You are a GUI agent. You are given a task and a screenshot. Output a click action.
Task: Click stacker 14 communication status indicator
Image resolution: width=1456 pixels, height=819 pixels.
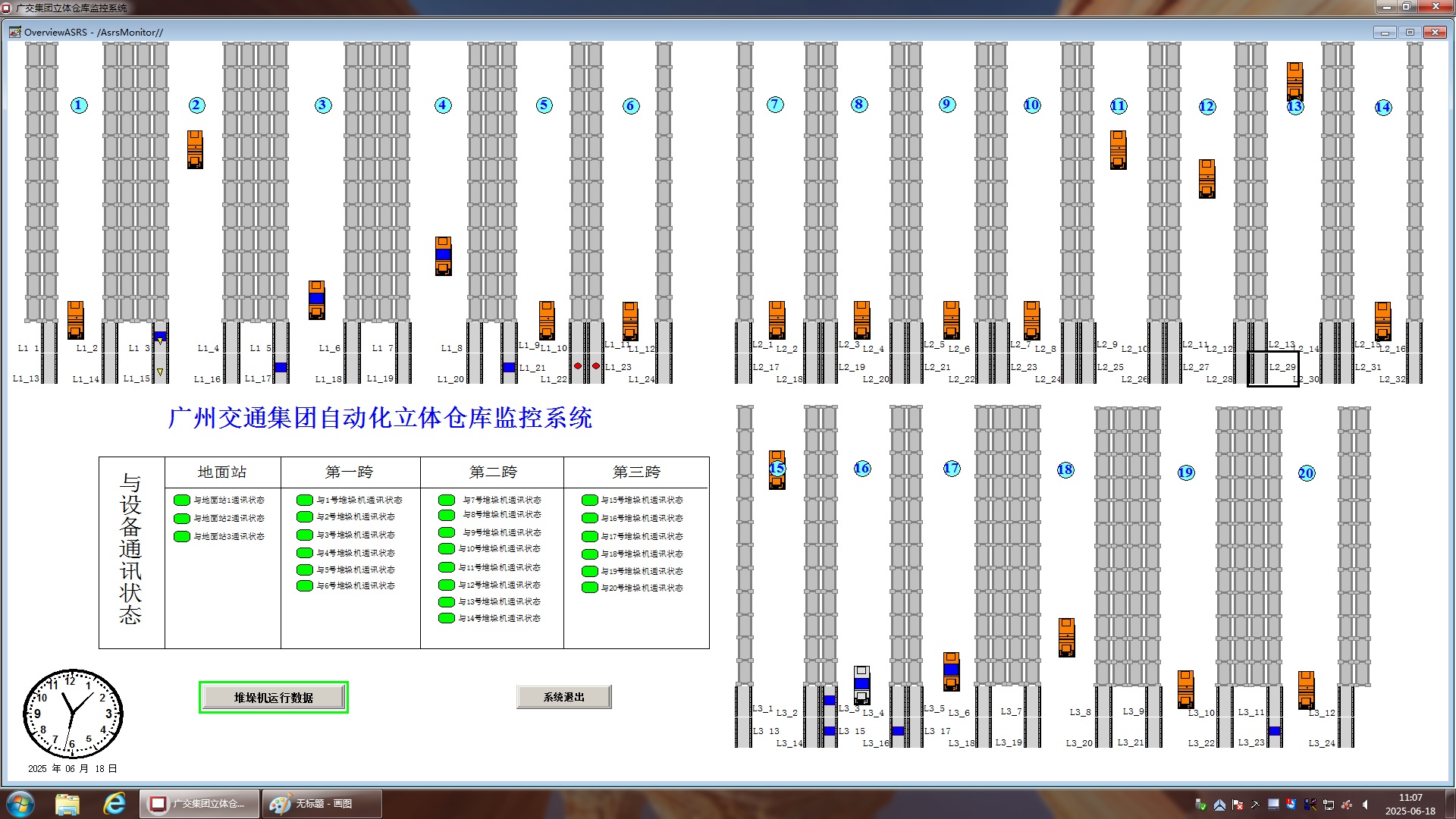447,619
